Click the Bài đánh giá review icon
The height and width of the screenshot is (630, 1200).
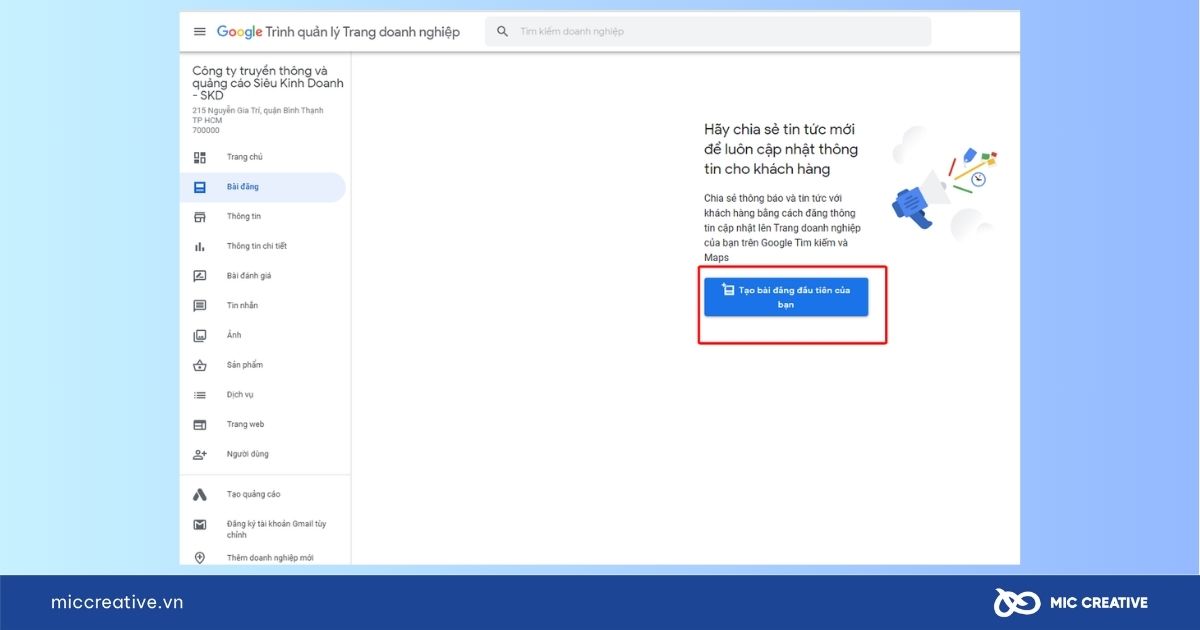coord(200,276)
